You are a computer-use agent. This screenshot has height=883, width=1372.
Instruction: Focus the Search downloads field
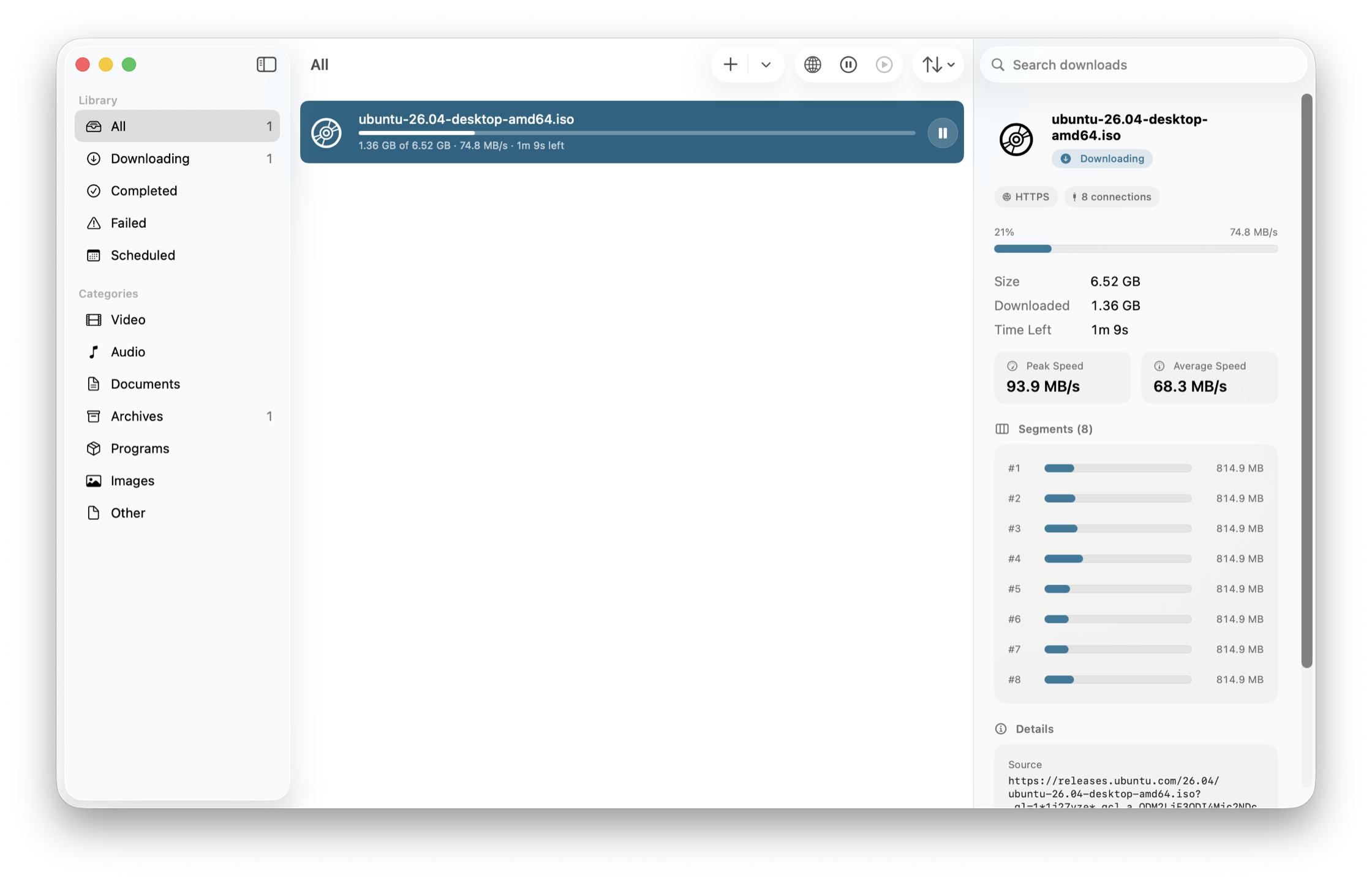coord(1144,64)
